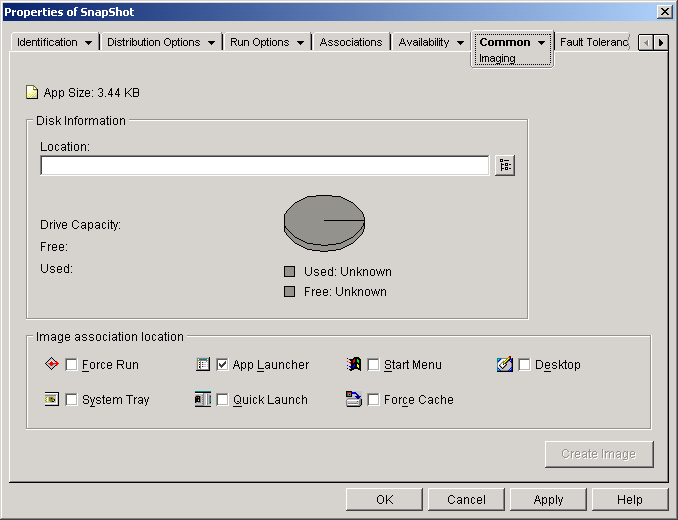678x520 pixels.
Task: Click the Force Run diamond icon
Action: coord(52,364)
